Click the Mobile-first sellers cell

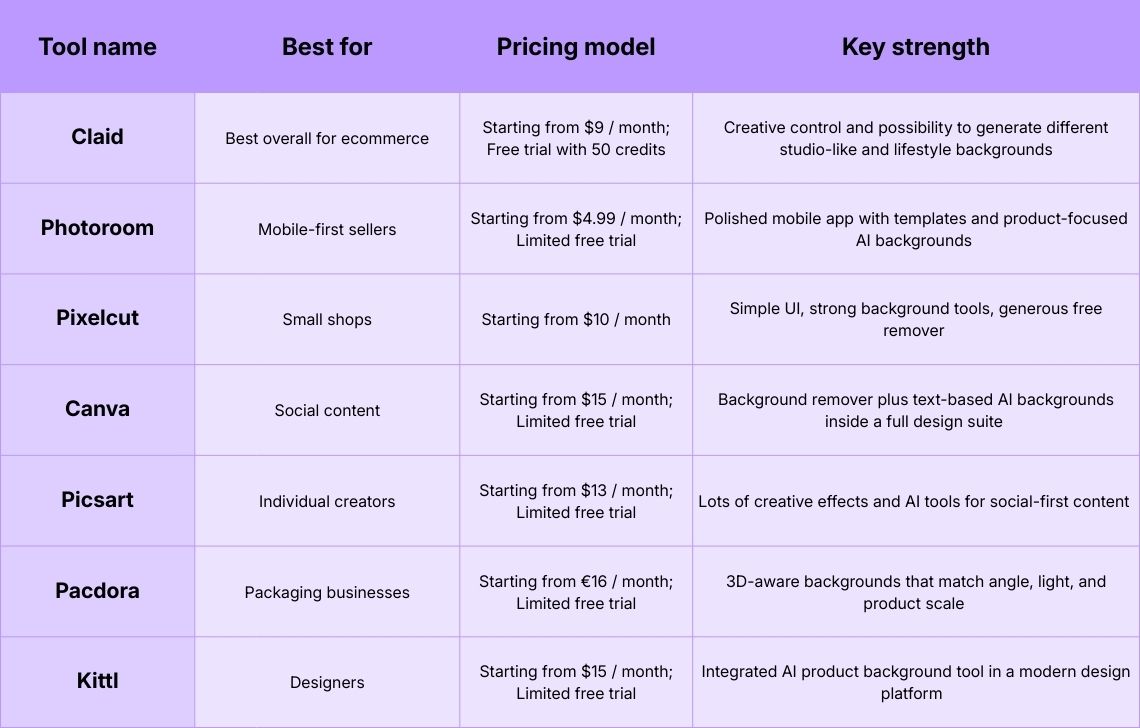coord(327,229)
